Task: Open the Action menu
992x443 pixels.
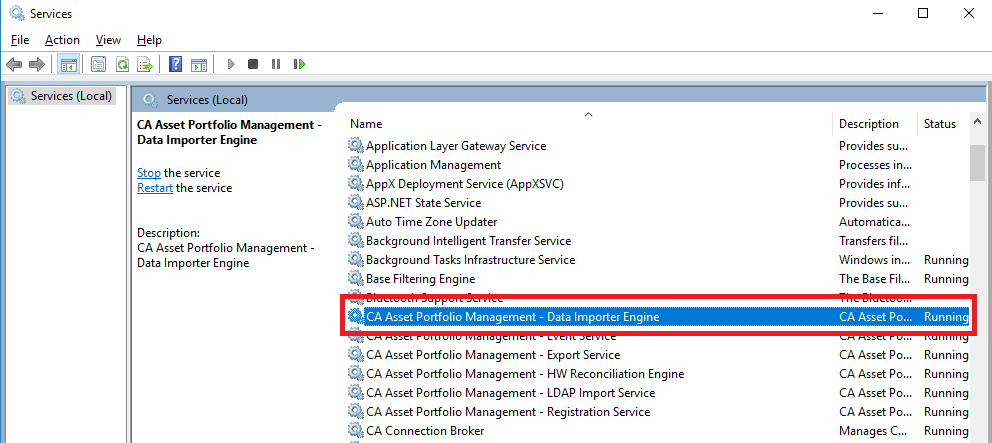Action: tap(62, 40)
